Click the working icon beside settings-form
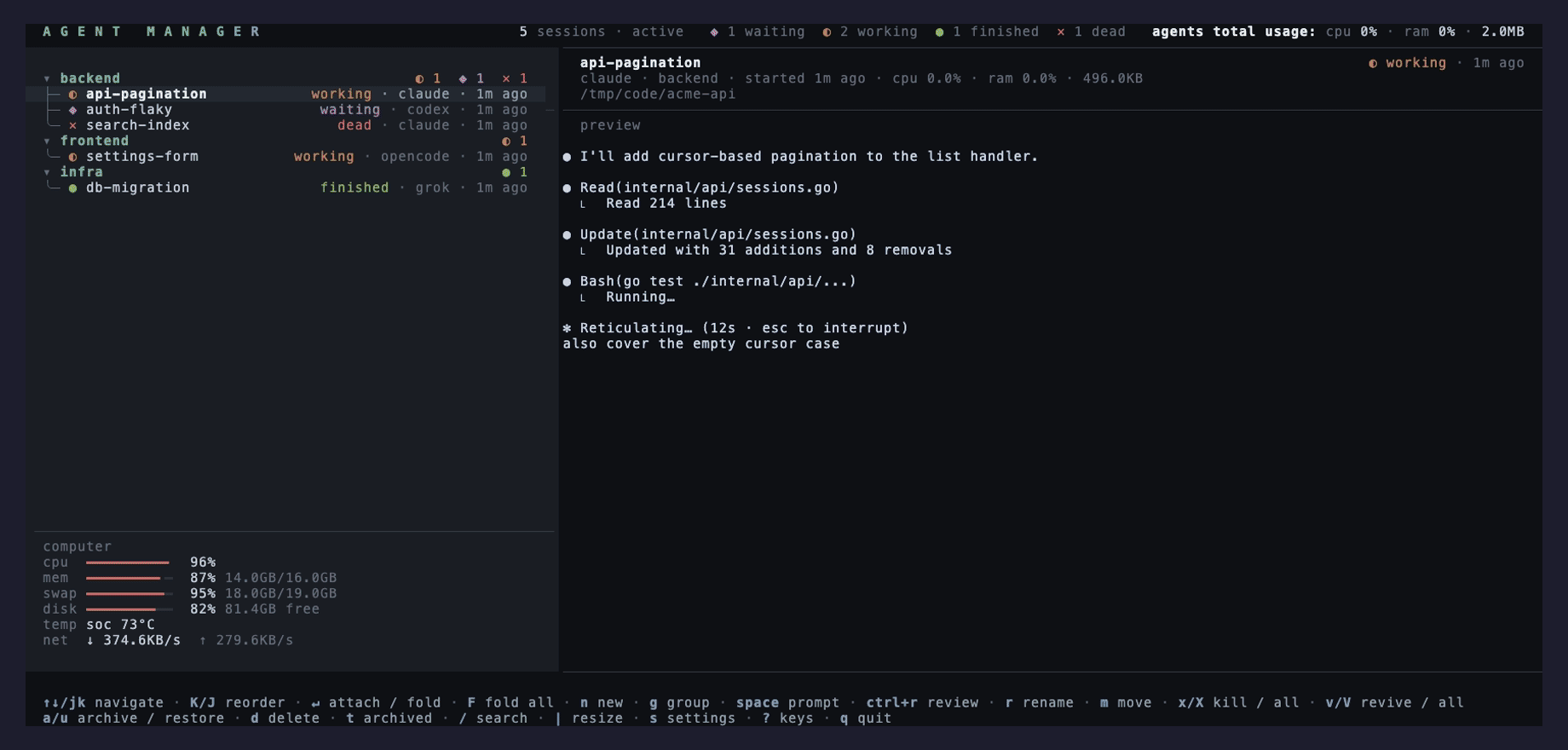 coord(72,157)
